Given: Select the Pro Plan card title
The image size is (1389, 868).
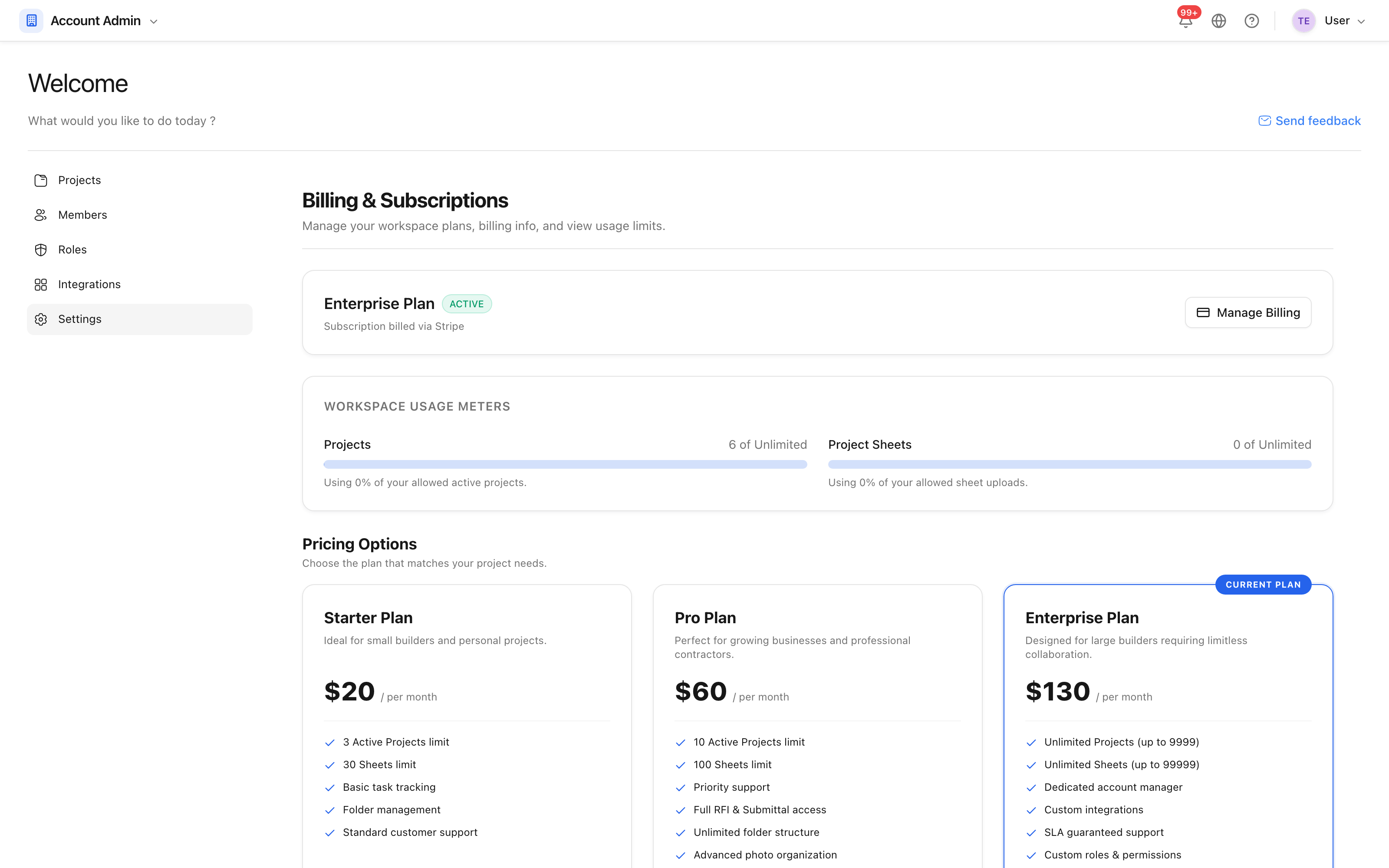Looking at the screenshot, I should [705, 618].
